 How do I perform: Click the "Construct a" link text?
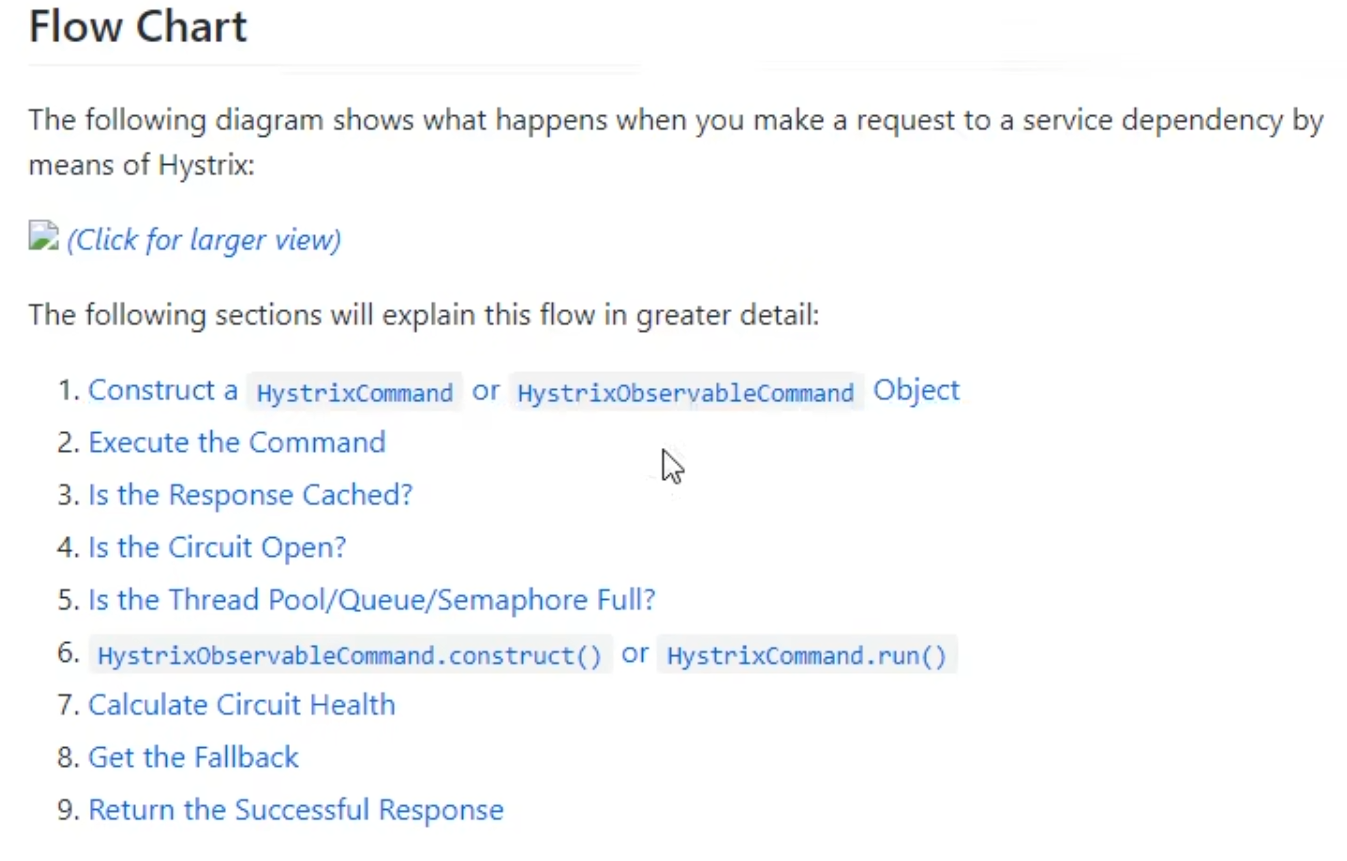point(163,390)
